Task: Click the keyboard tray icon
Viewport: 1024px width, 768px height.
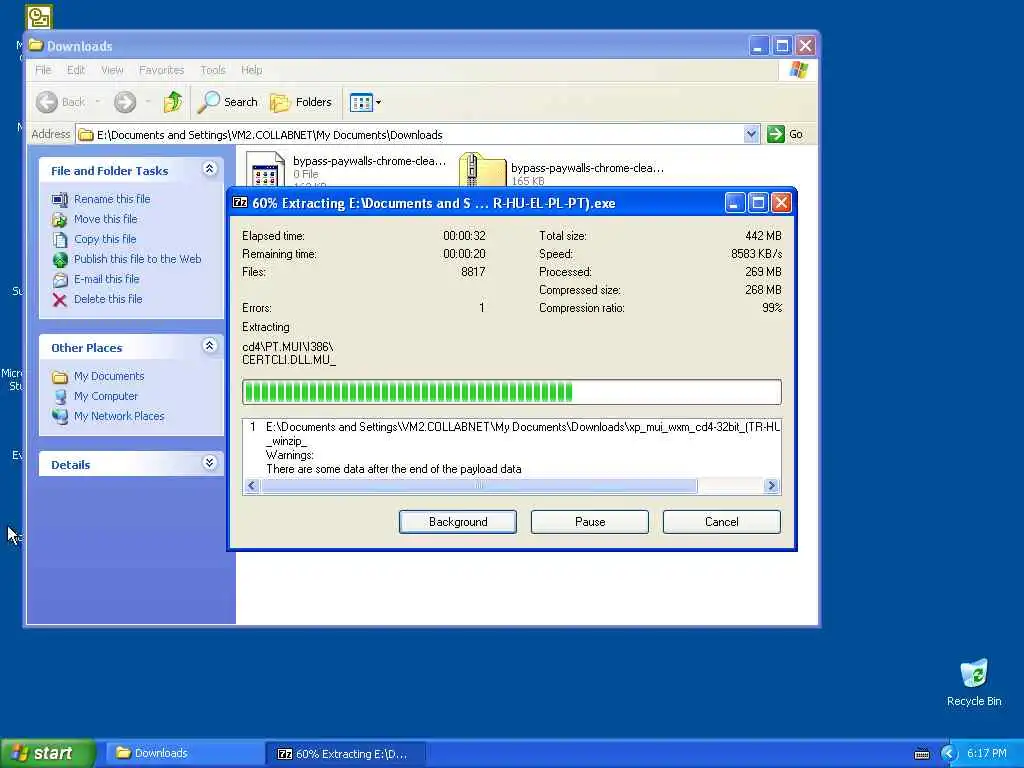Action: (x=921, y=754)
